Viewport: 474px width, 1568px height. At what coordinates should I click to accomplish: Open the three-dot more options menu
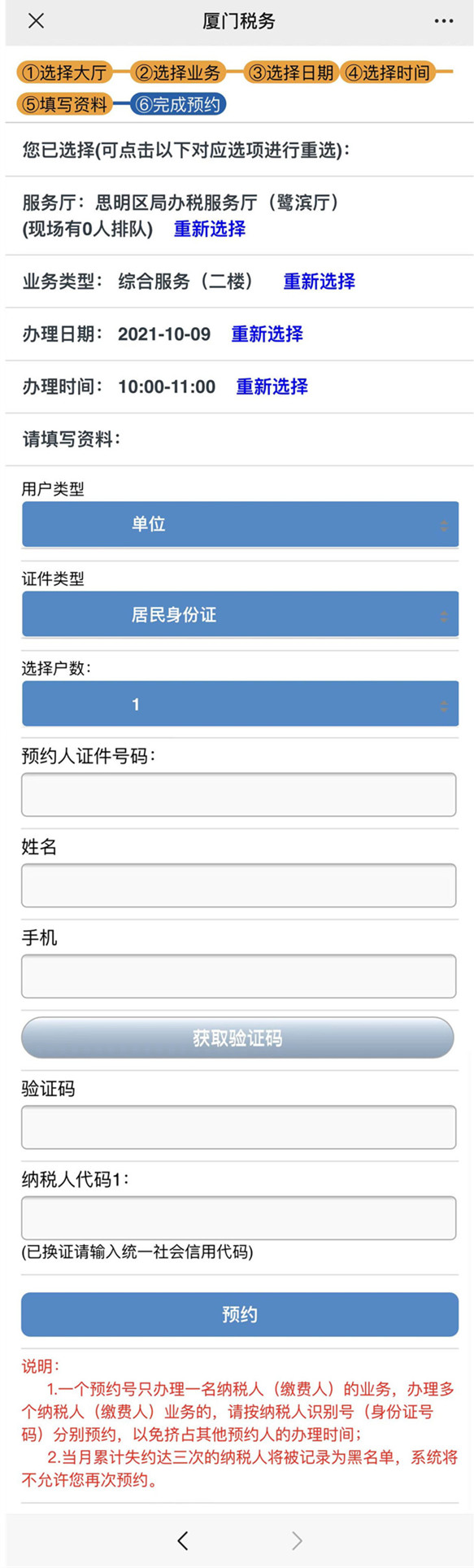(444, 21)
